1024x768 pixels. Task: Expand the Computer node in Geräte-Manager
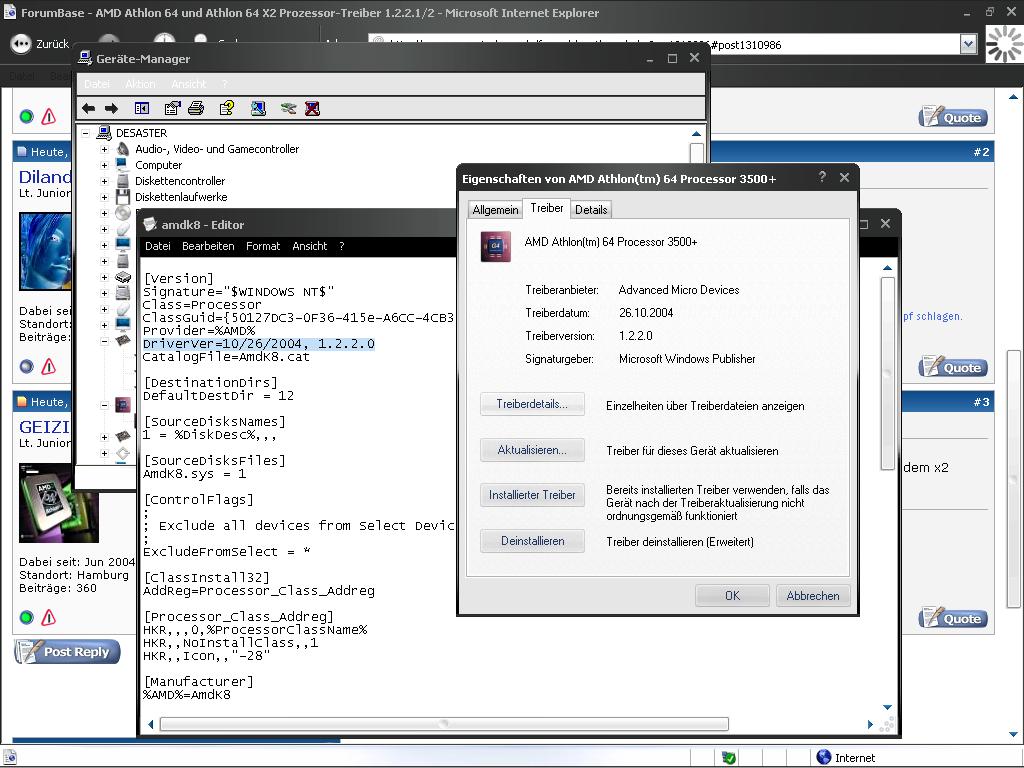[104, 165]
